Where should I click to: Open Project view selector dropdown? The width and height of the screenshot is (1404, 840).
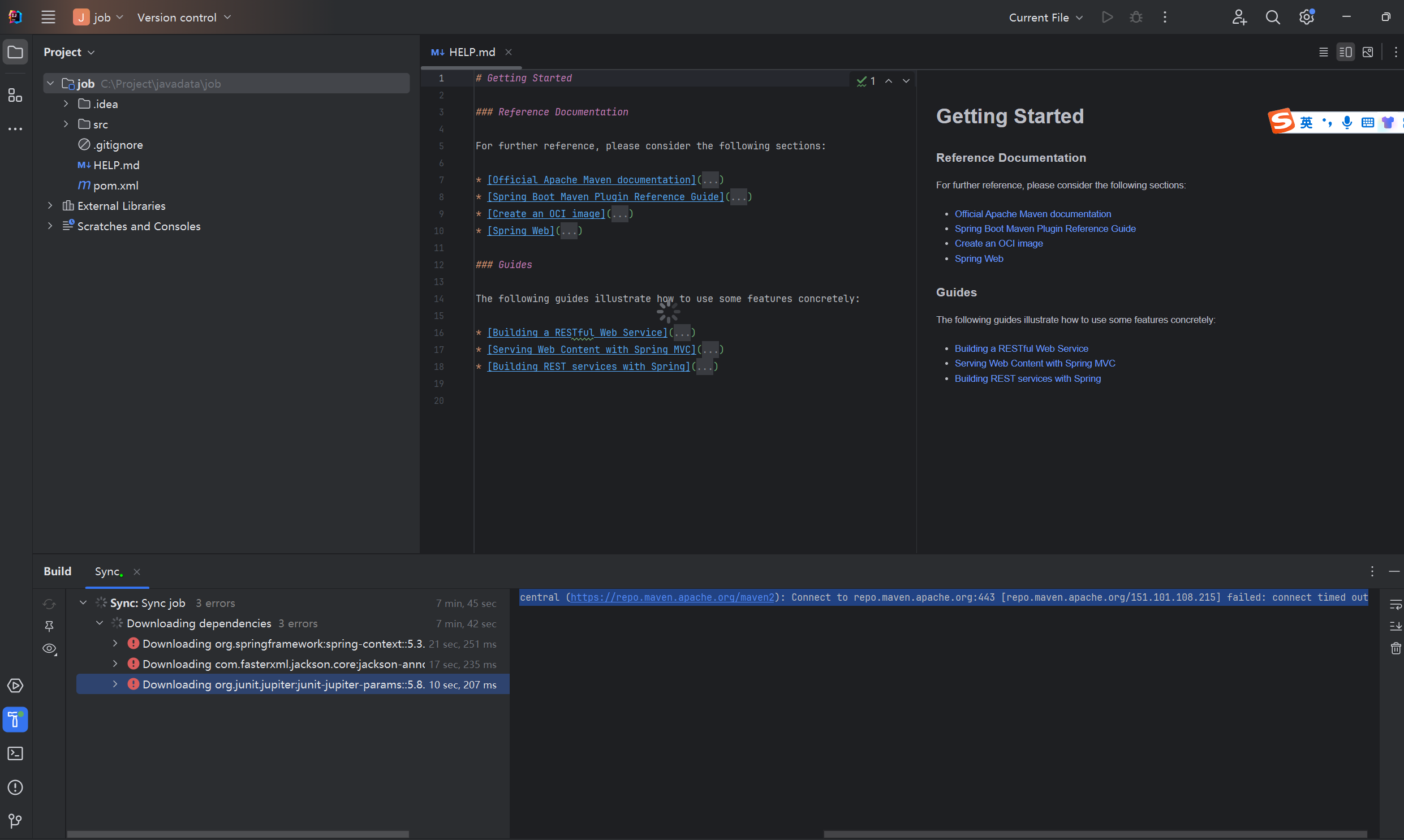click(x=69, y=52)
